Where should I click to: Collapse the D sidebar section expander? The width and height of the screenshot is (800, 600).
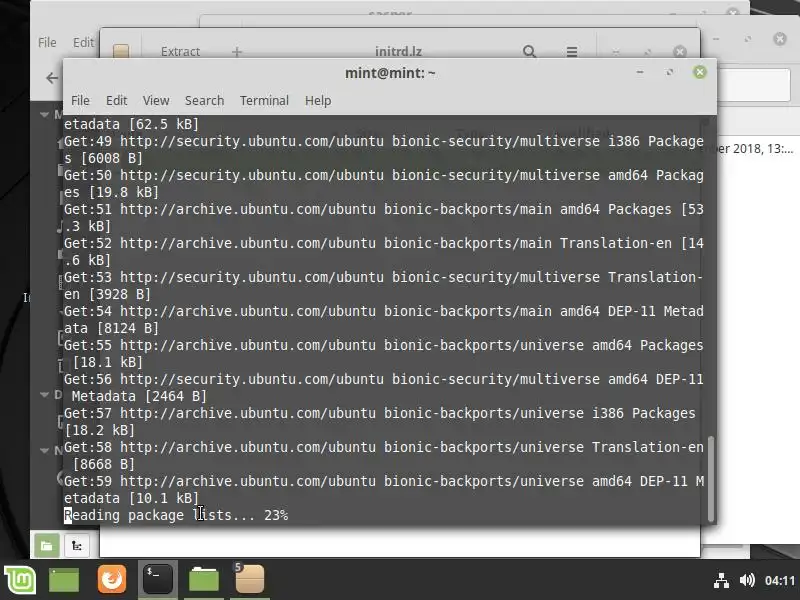pos(44,394)
